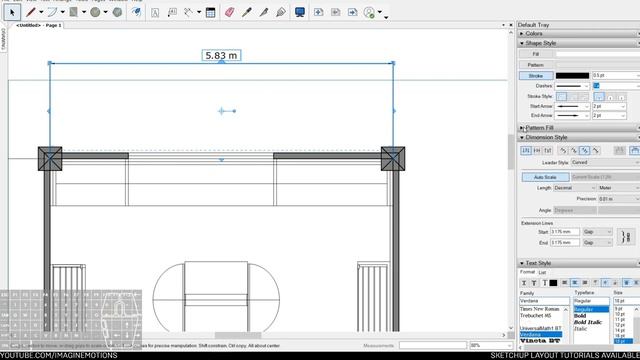Screen dimensions: 640x360
Task: Click the Measurements input field
Action: 433,346
